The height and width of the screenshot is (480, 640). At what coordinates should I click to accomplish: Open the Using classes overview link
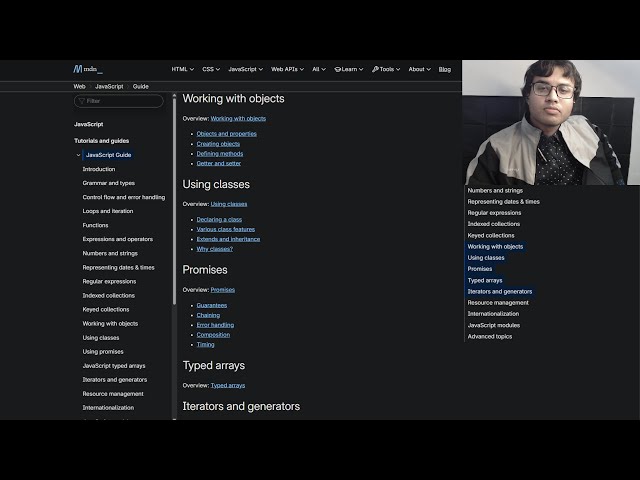pyautogui.click(x=229, y=204)
